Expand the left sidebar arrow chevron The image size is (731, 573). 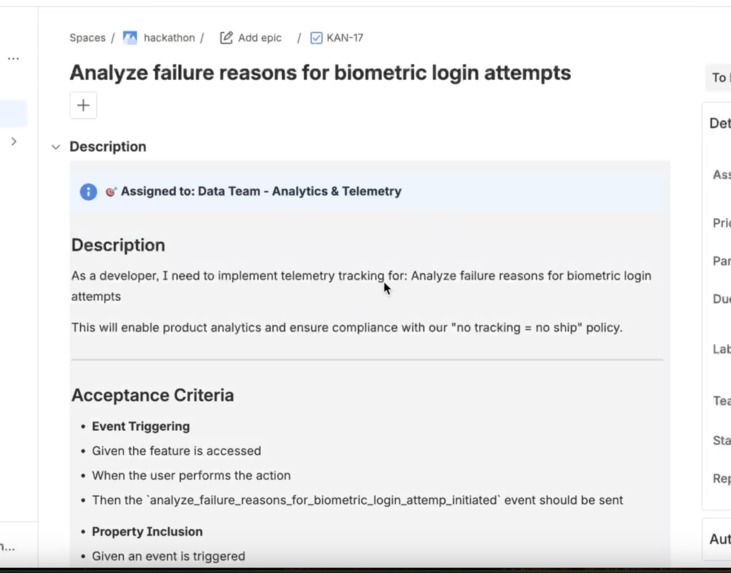tap(14, 141)
